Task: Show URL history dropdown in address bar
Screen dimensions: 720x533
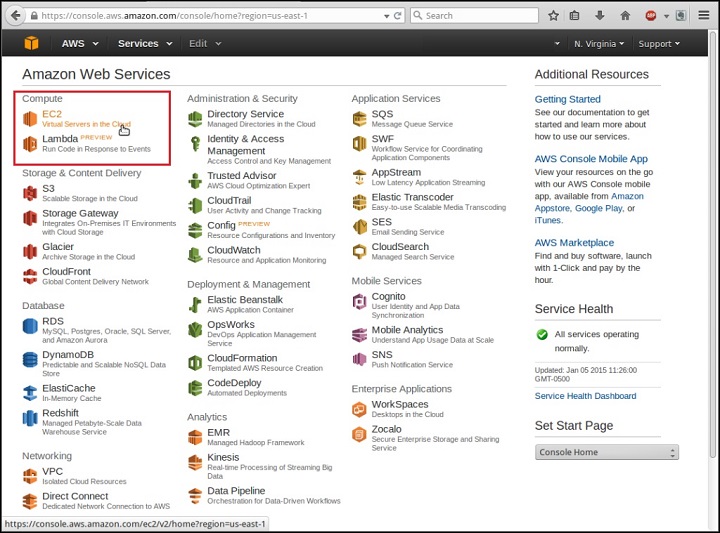Action: (387, 16)
